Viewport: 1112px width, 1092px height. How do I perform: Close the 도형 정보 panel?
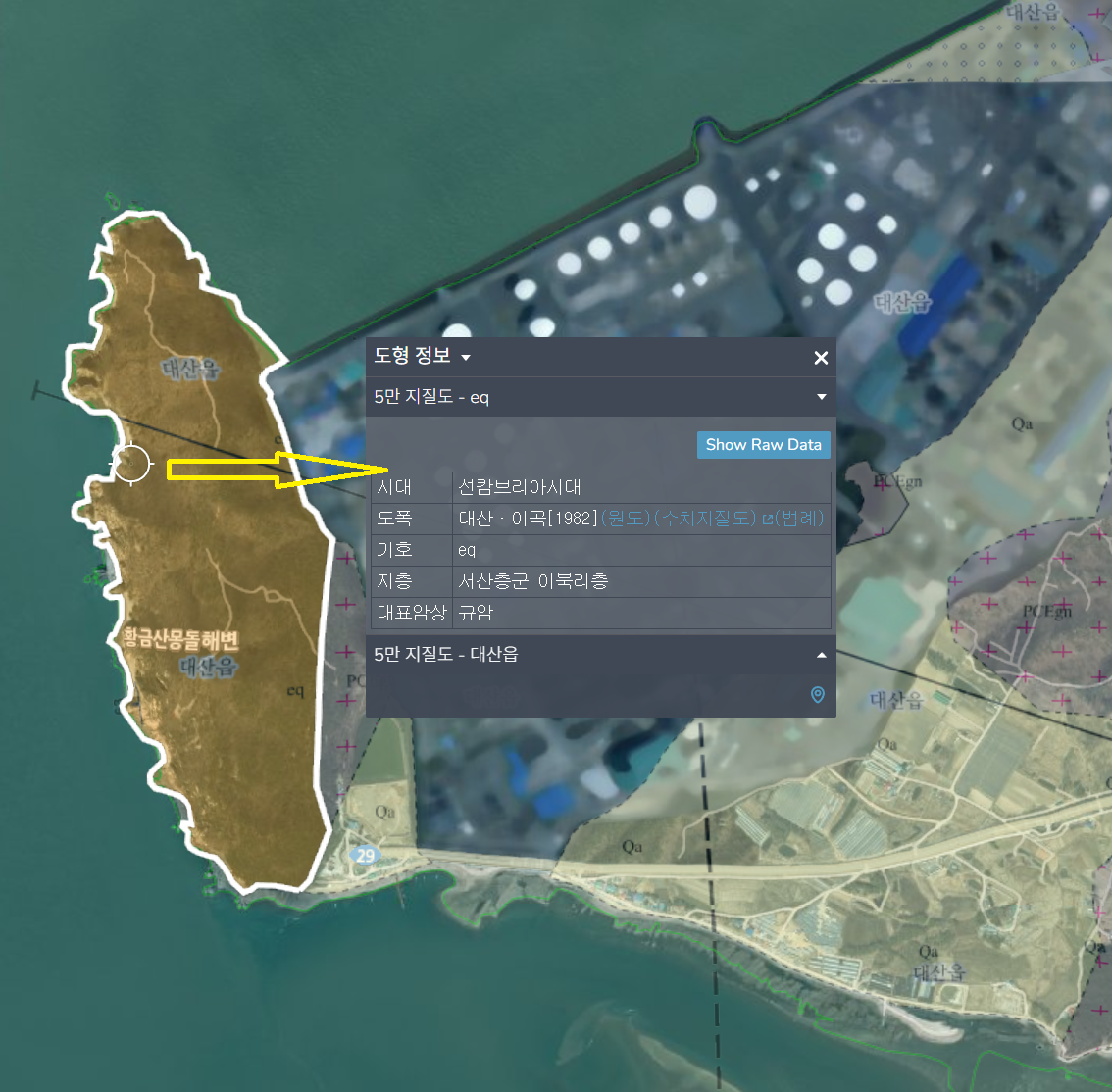coord(821,358)
